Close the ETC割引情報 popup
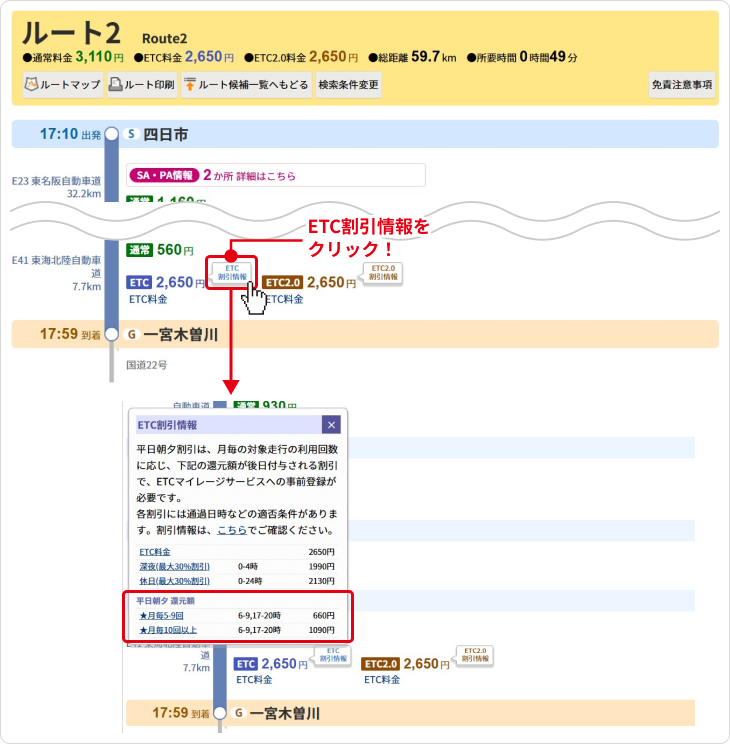This screenshot has width=730, height=744. [331, 425]
